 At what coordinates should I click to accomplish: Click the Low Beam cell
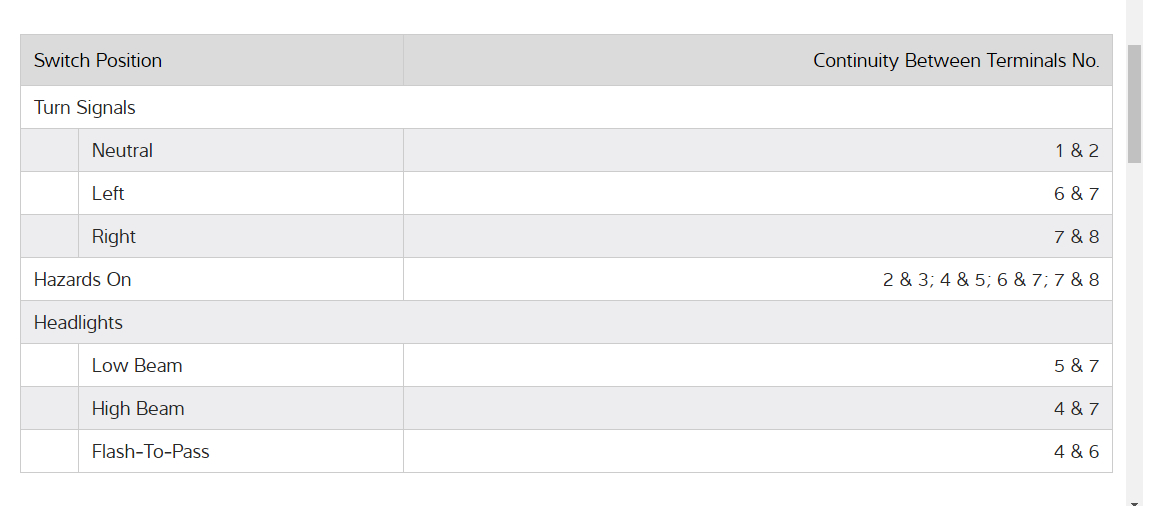pos(137,366)
